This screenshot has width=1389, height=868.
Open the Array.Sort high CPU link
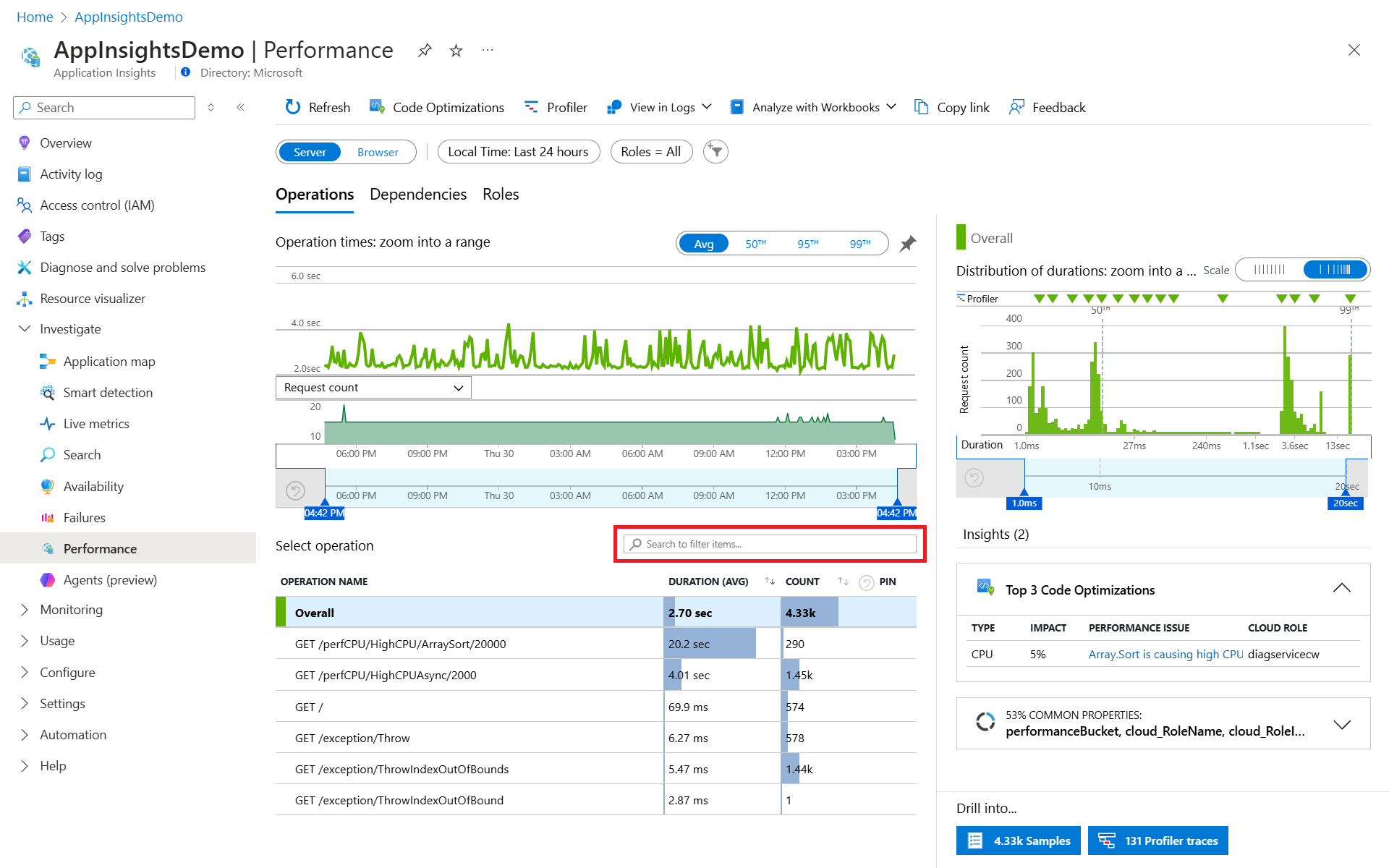(1165, 654)
